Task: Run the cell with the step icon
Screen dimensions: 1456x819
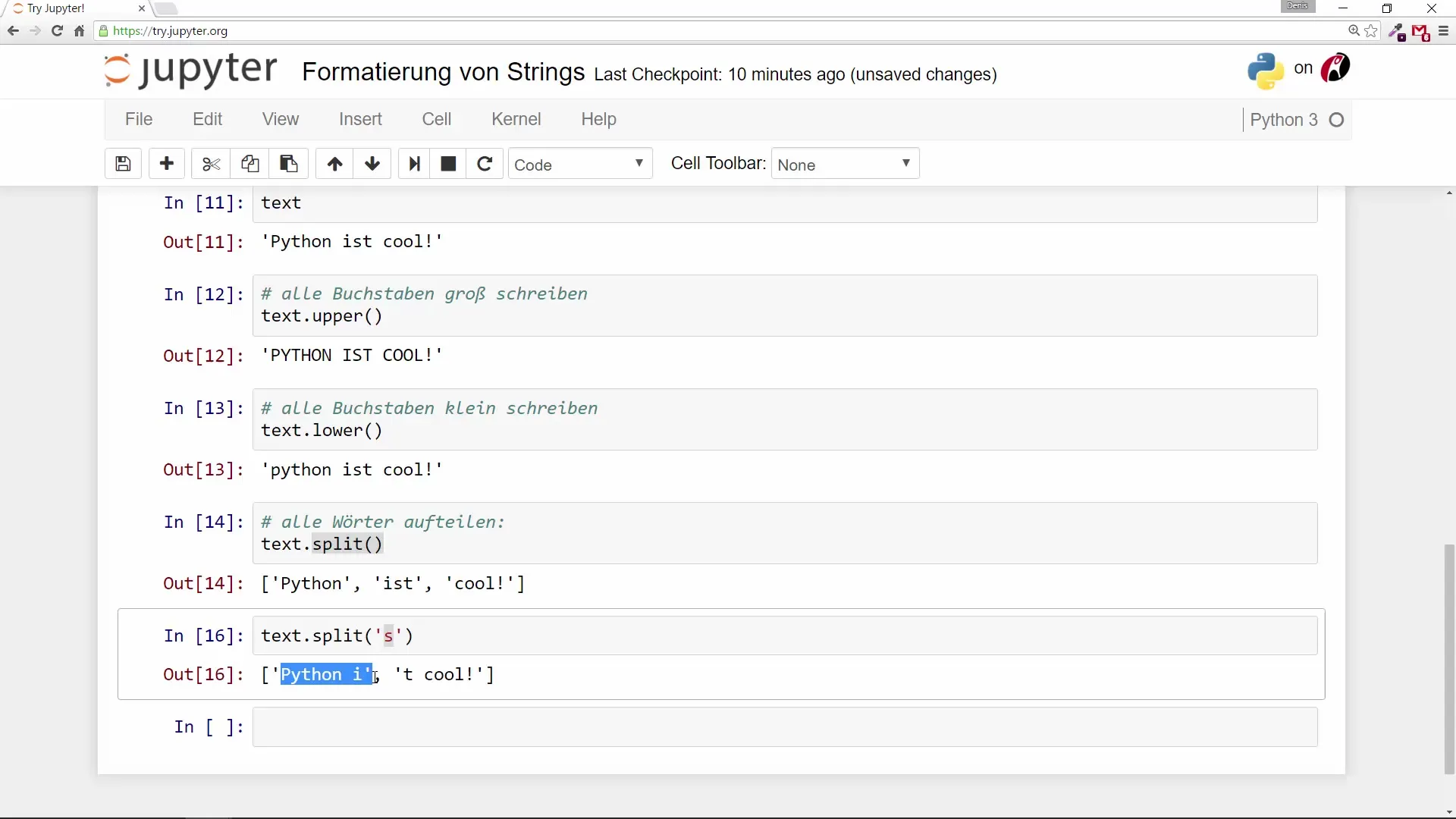Action: [x=414, y=164]
